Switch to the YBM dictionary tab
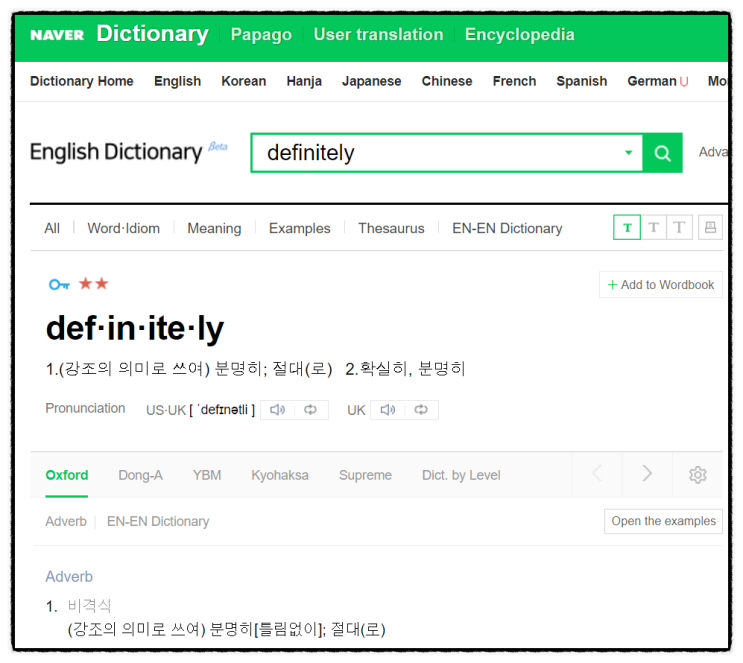Screen dimensions: 743x663 [x=207, y=475]
